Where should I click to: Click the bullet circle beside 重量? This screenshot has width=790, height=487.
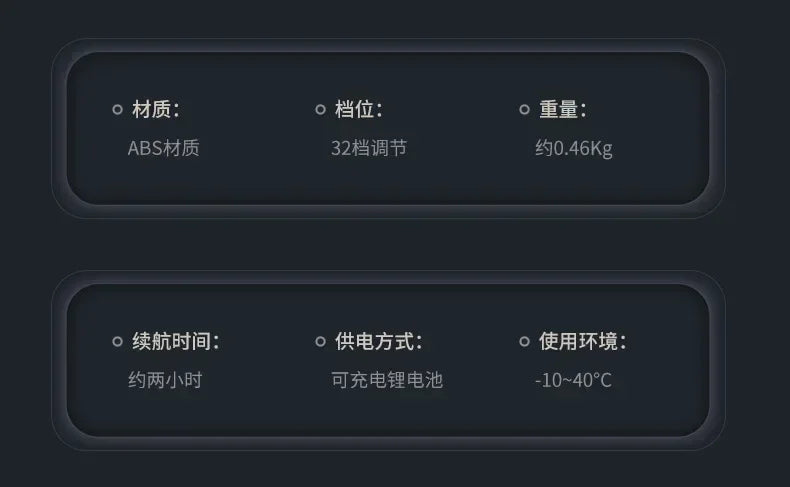(x=525, y=110)
